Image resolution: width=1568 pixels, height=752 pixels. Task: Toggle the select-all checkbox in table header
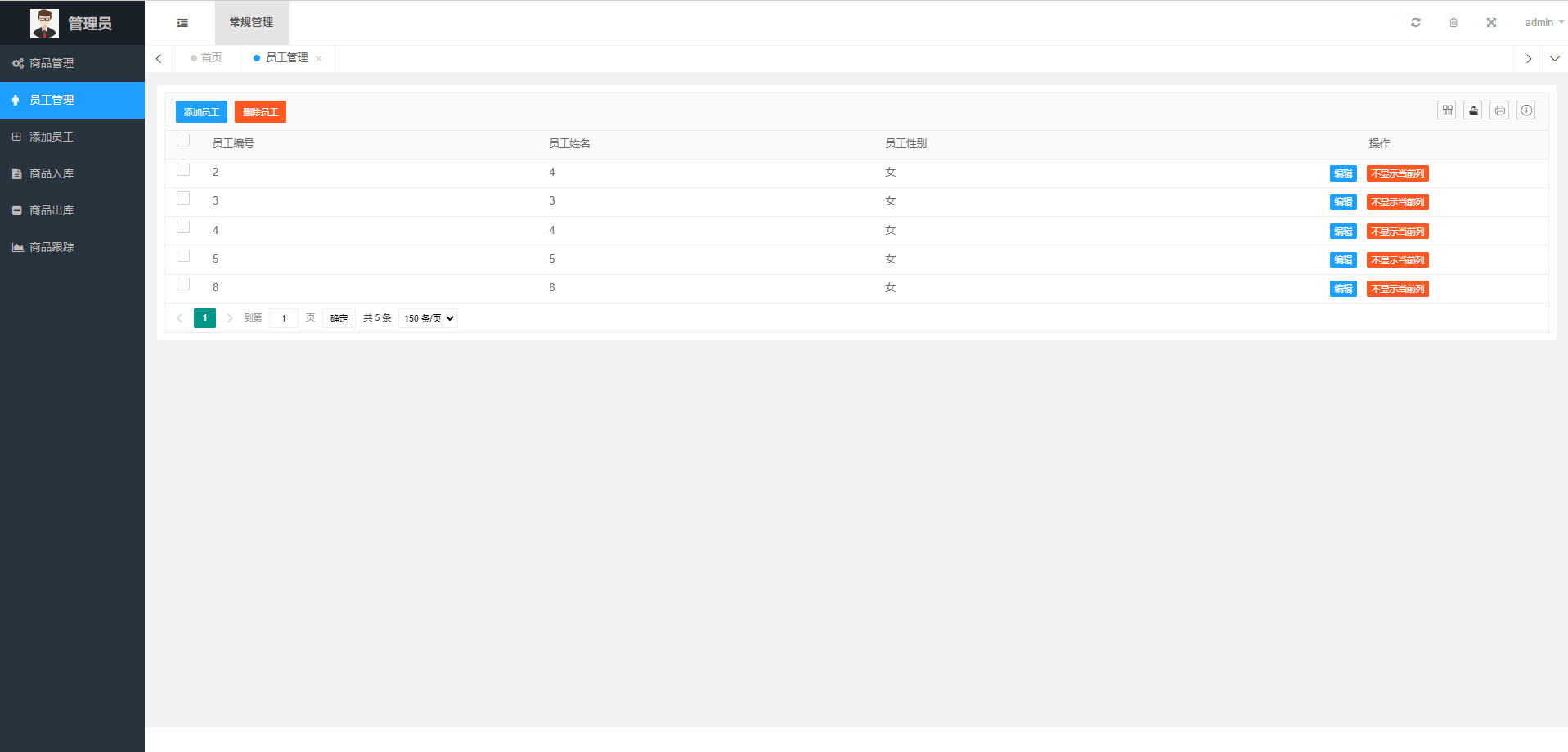coord(183,141)
